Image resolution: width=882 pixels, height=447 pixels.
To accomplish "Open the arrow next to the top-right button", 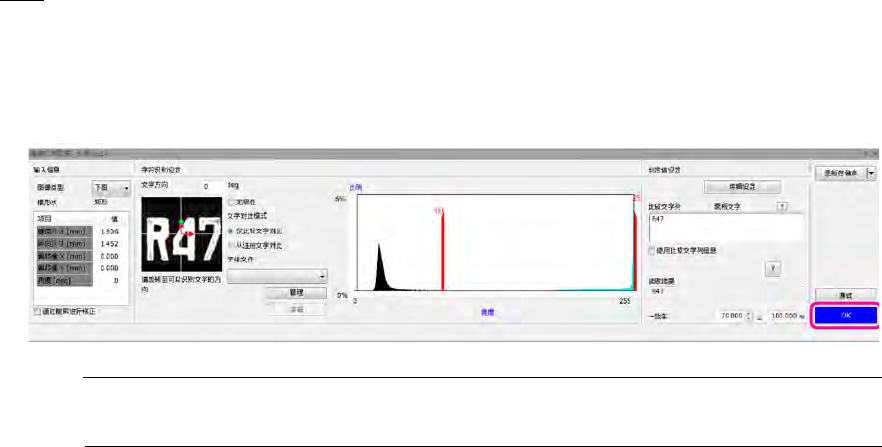I will point(871,174).
